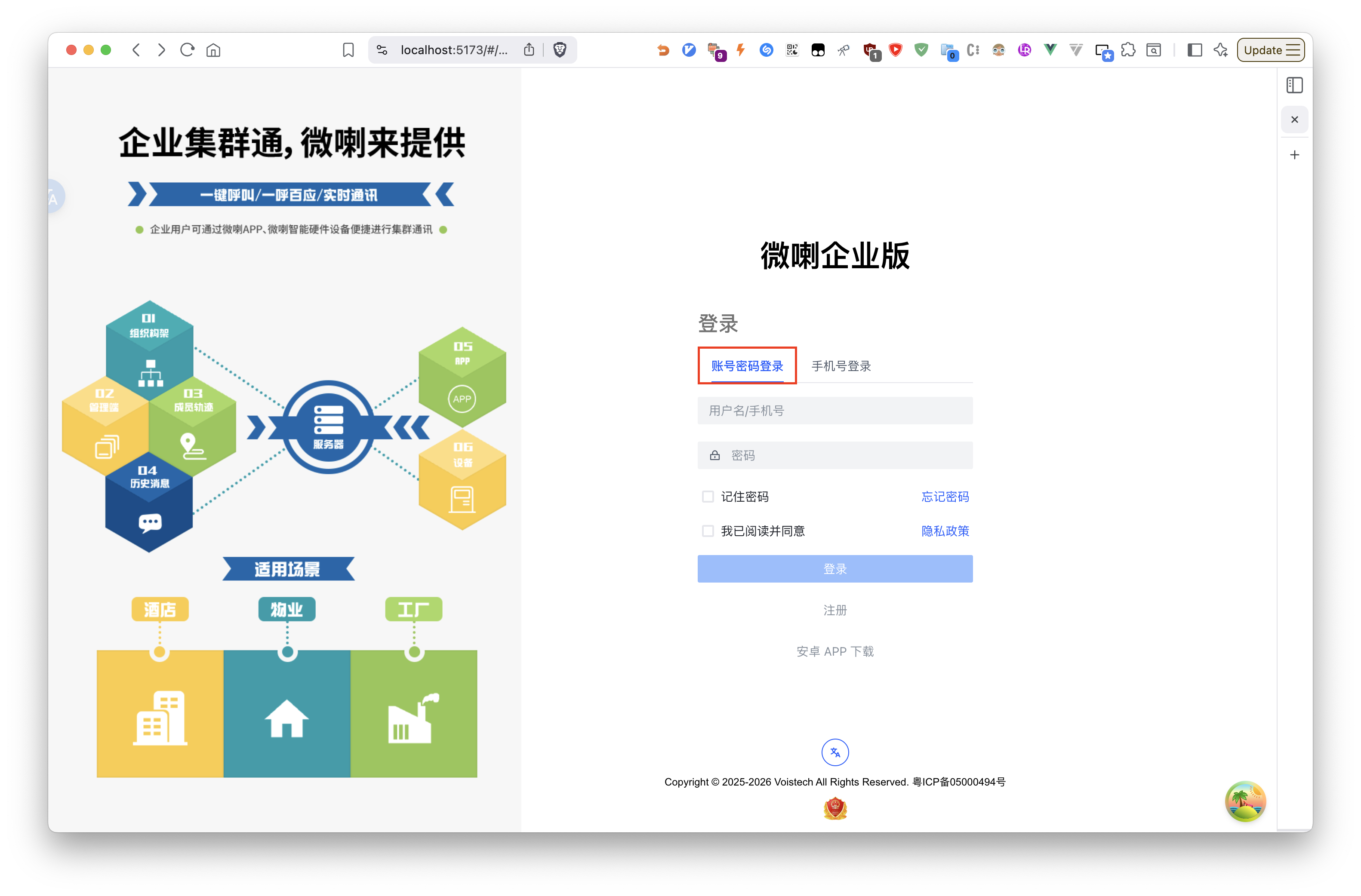1361x896 pixels.
Task: Click the purple LR extension icon
Action: [x=1024, y=50]
